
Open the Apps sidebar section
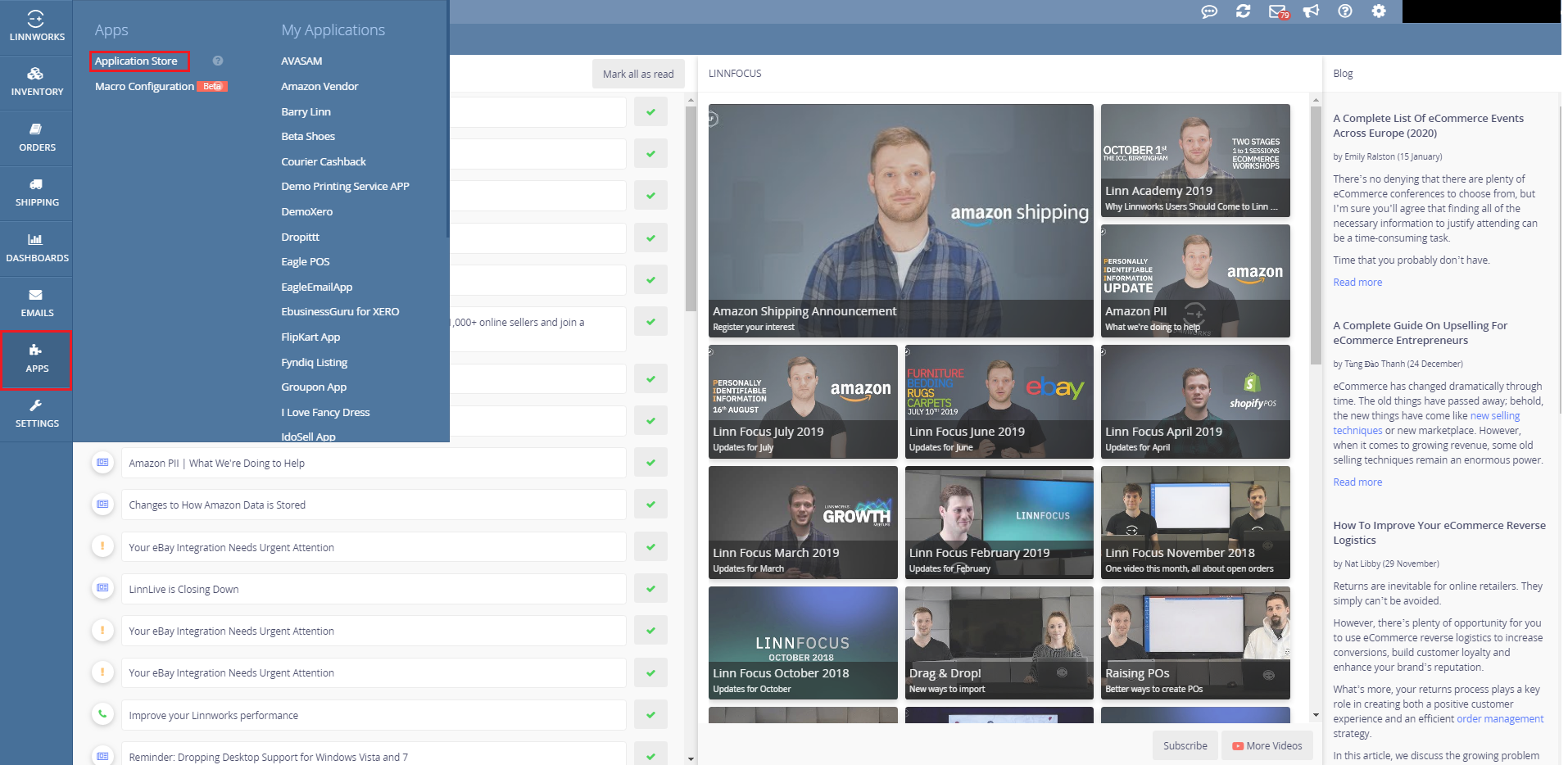[x=36, y=359]
